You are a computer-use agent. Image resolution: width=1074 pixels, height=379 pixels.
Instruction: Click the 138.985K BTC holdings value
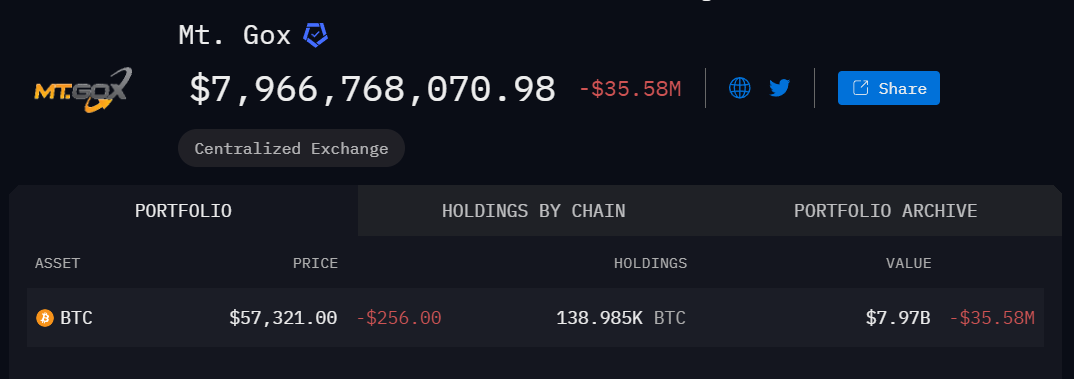point(621,318)
